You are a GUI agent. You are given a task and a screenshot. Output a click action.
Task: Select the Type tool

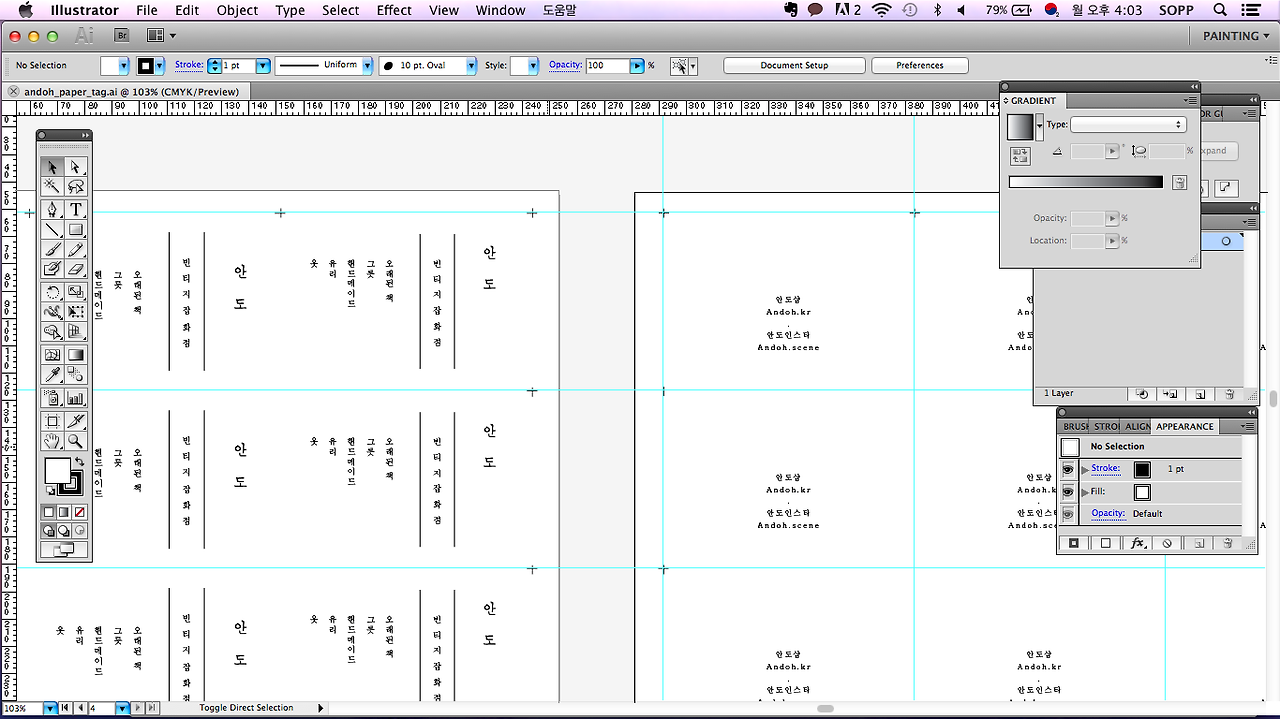pyautogui.click(x=76, y=209)
